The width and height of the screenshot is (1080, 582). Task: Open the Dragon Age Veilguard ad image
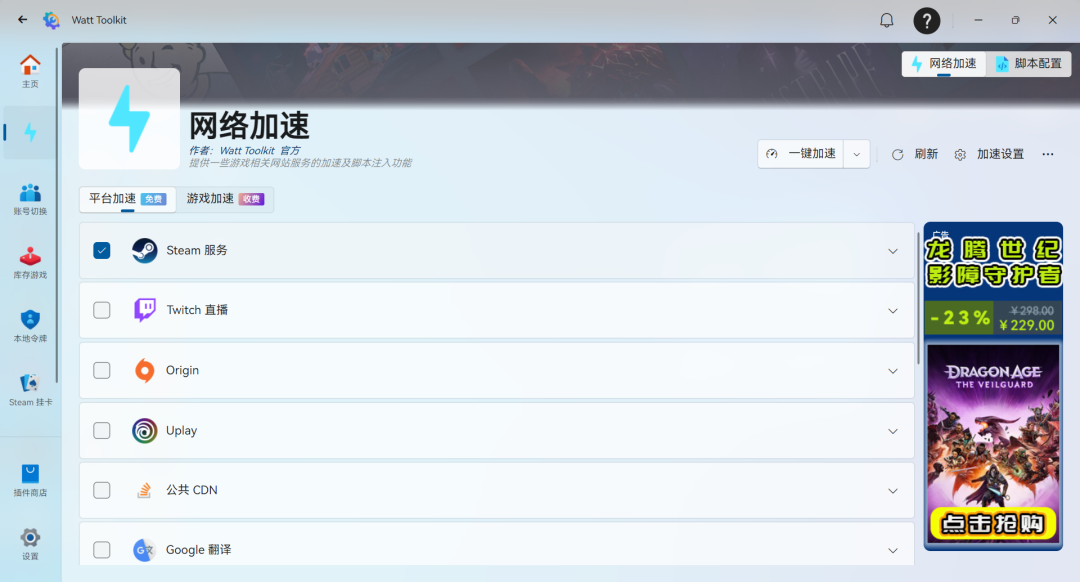point(993,443)
